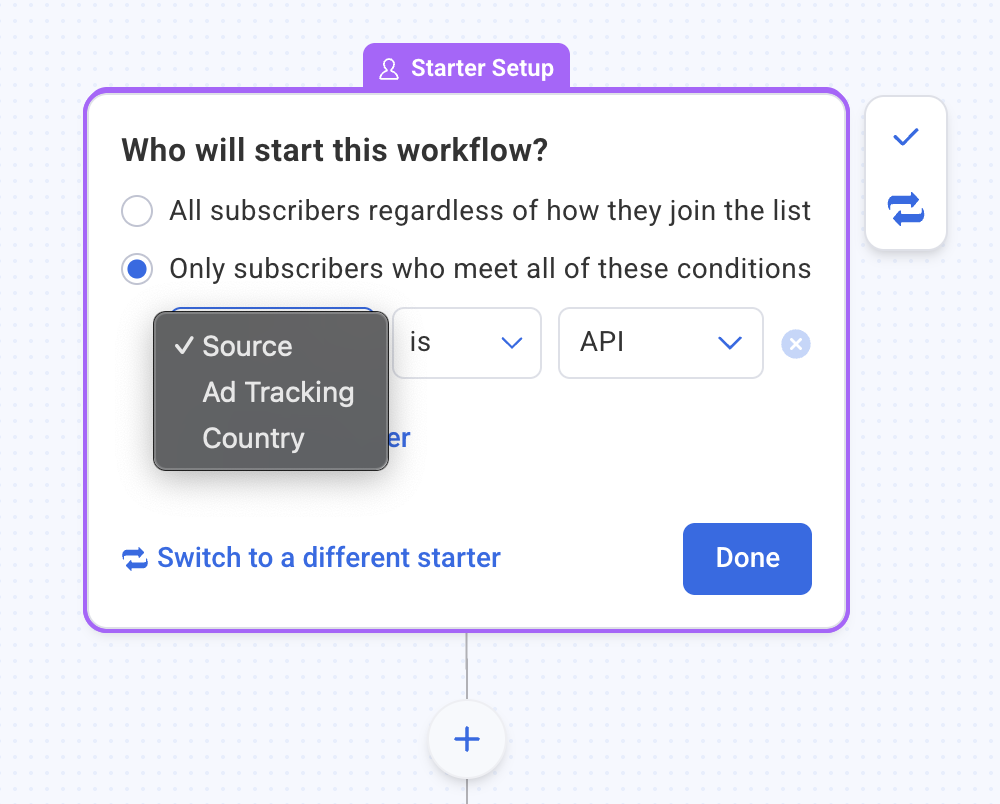Click the arrows icon beside 'Switch to a different starter'
The height and width of the screenshot is (804, 1000).
[135, 558]
